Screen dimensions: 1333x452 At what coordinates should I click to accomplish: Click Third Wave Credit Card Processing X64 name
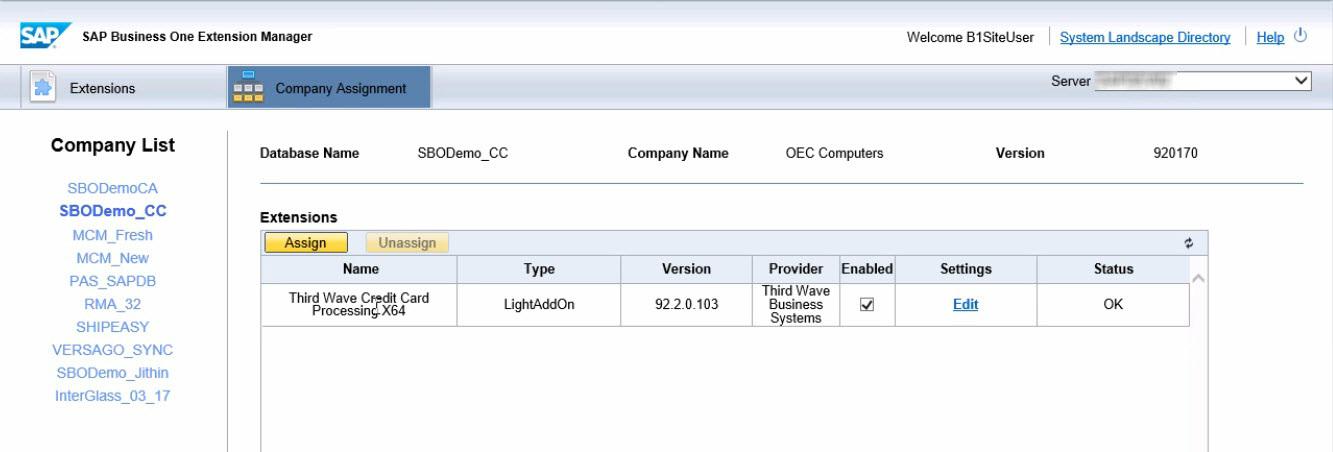pyautogui.click(x=359, y=305)
